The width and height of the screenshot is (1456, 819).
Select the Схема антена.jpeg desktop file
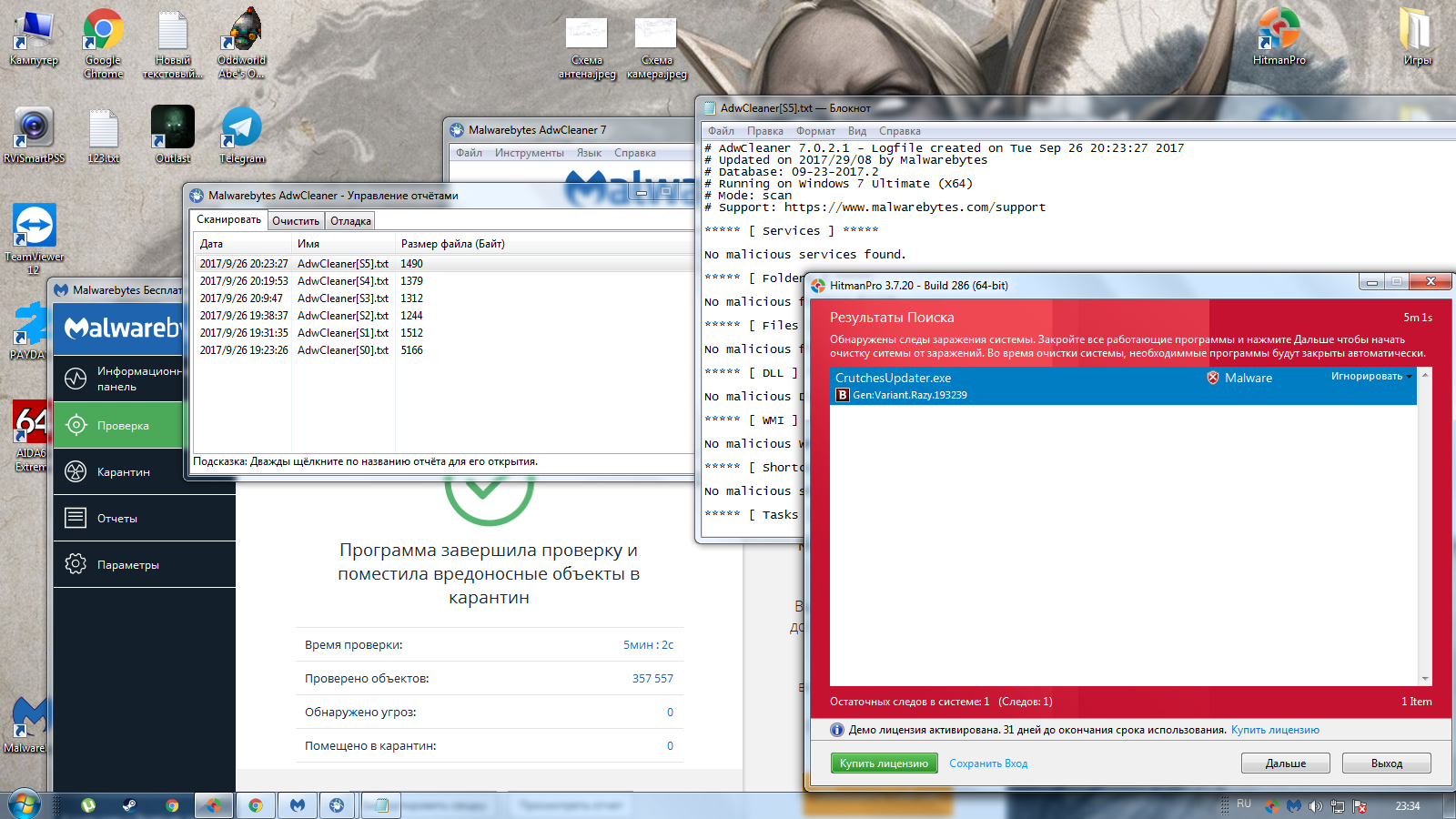[587, 48]
